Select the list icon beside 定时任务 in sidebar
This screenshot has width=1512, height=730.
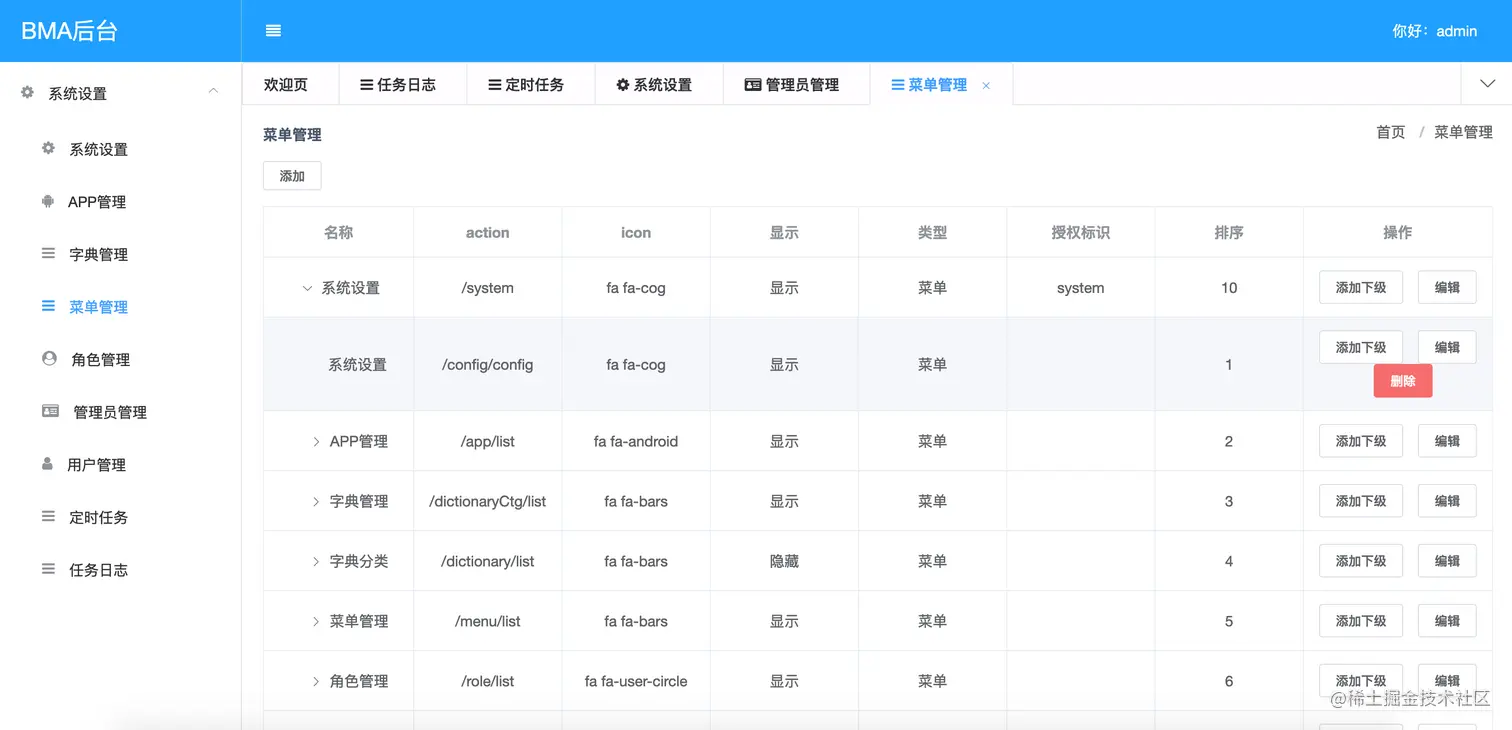tap(47, 516)
